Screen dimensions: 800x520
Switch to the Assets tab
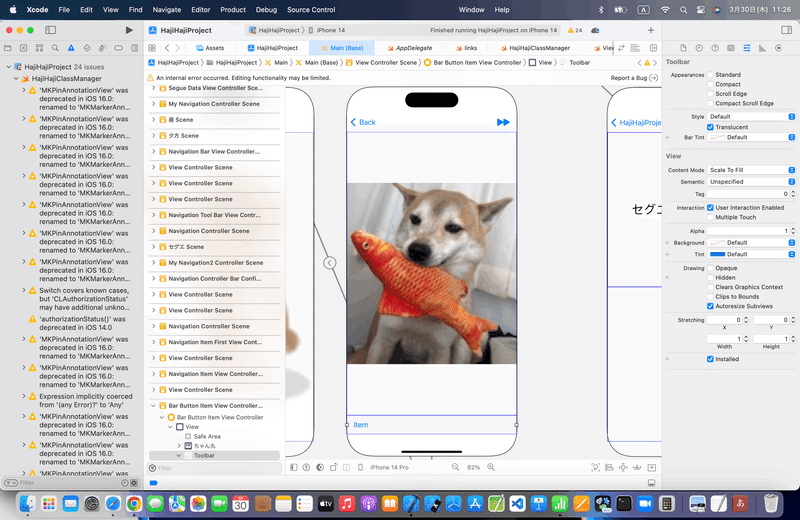click(210, 48)
